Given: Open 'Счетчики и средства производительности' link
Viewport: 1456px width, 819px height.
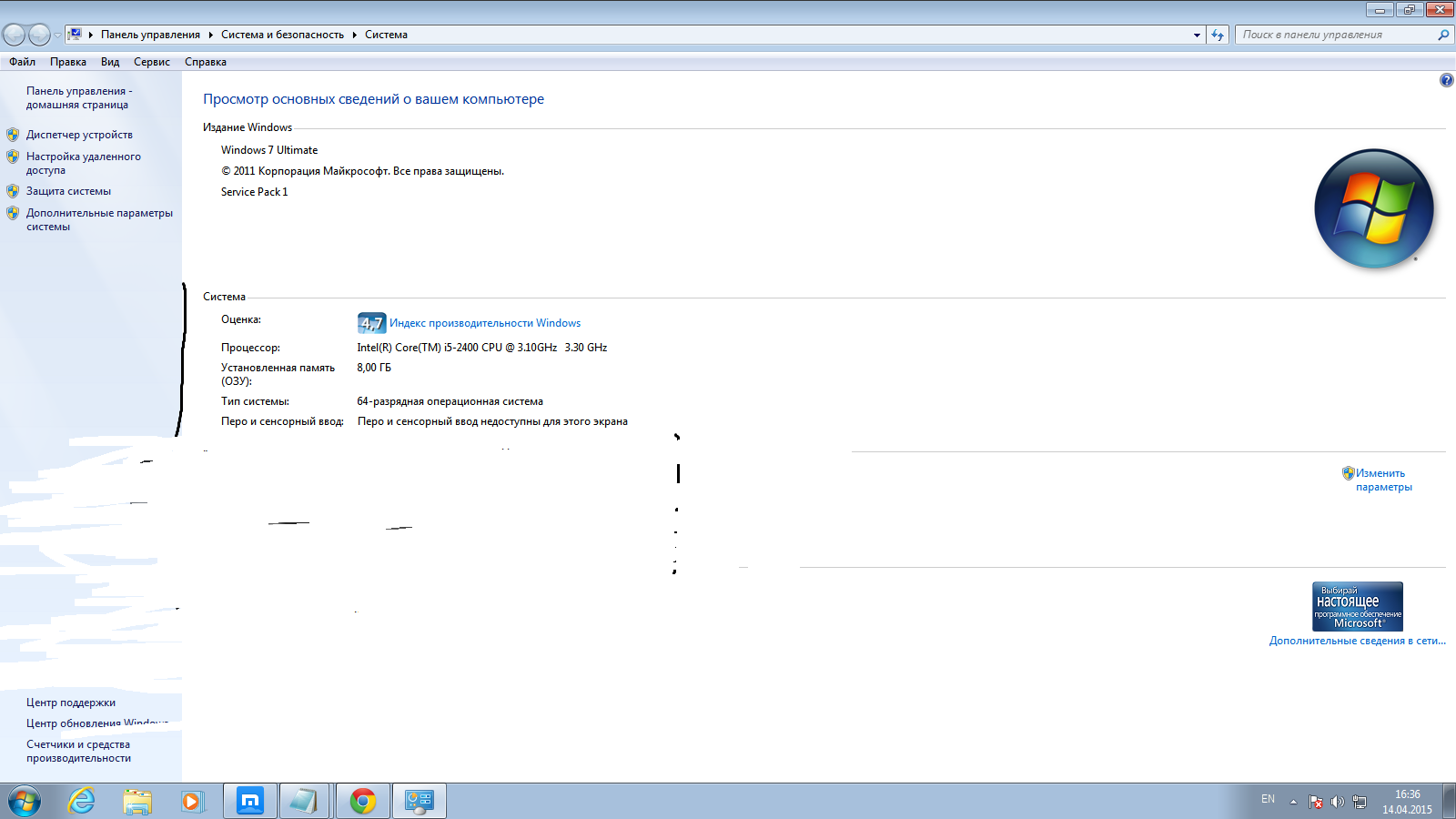Looking at the screenshot, I should click(78, 751).
